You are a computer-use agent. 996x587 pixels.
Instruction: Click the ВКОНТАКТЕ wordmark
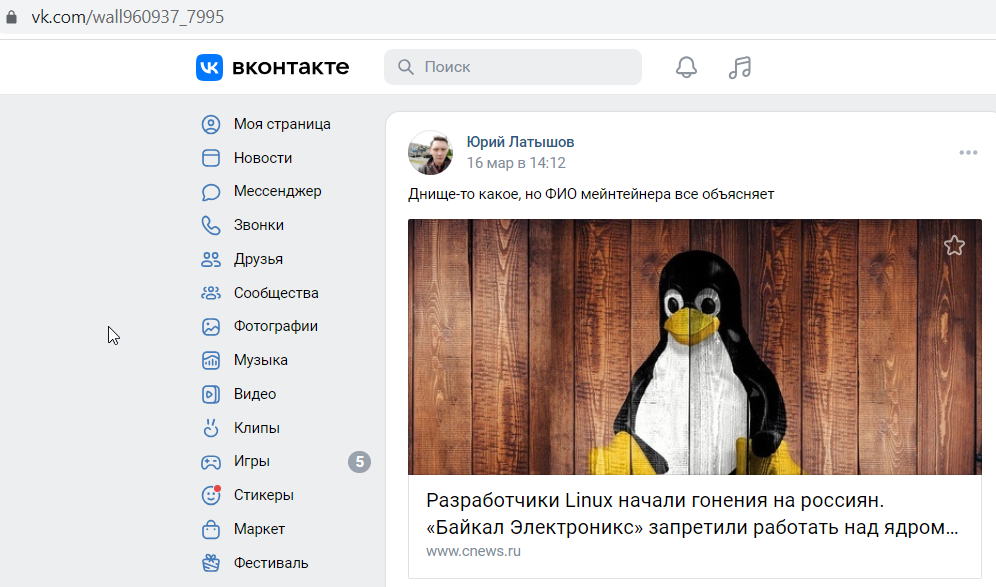(290, 67)
